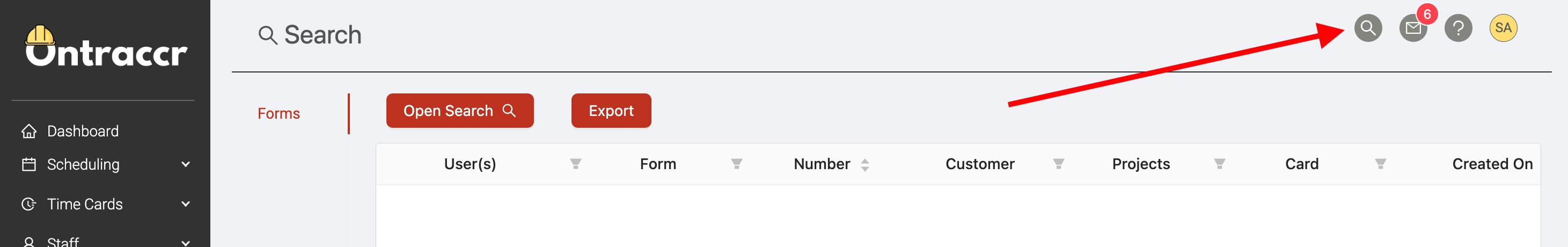
Task: Filter the Form column
Action: [x=737, y=164]
